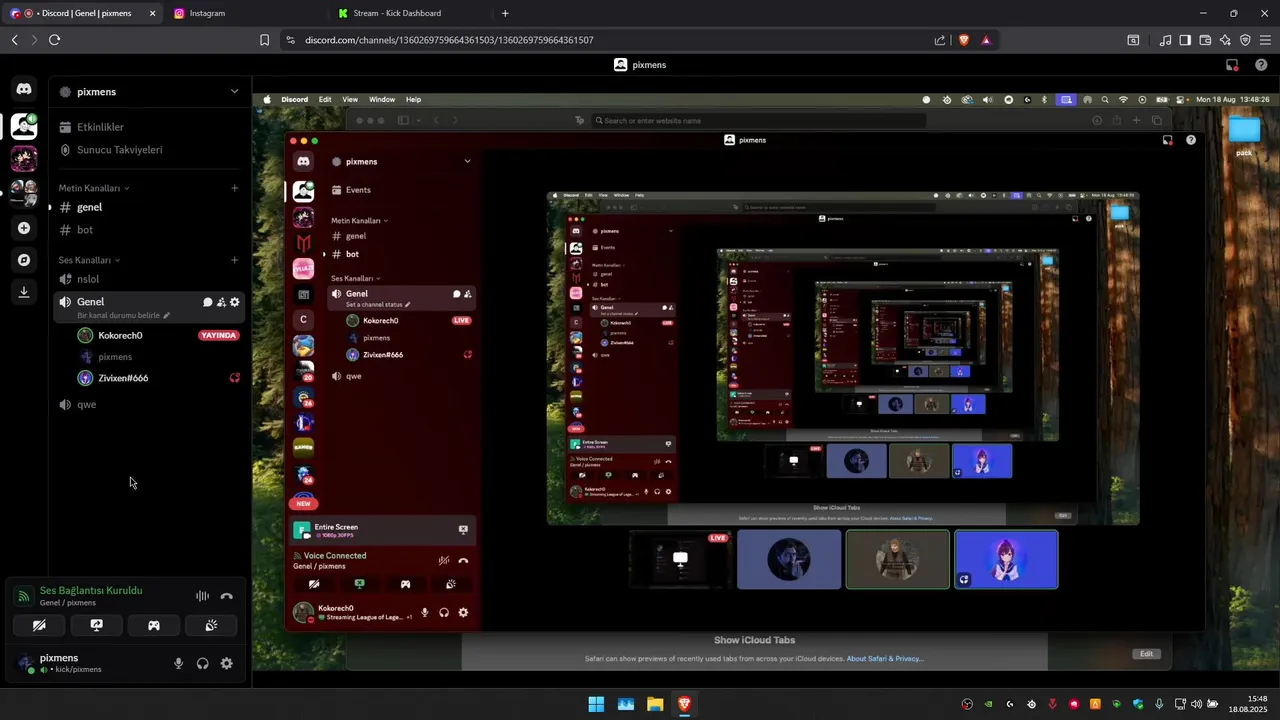Screen dimensions: 1280x720
Task: Open Discord direct messages home icon
Action: click(24, 90)
